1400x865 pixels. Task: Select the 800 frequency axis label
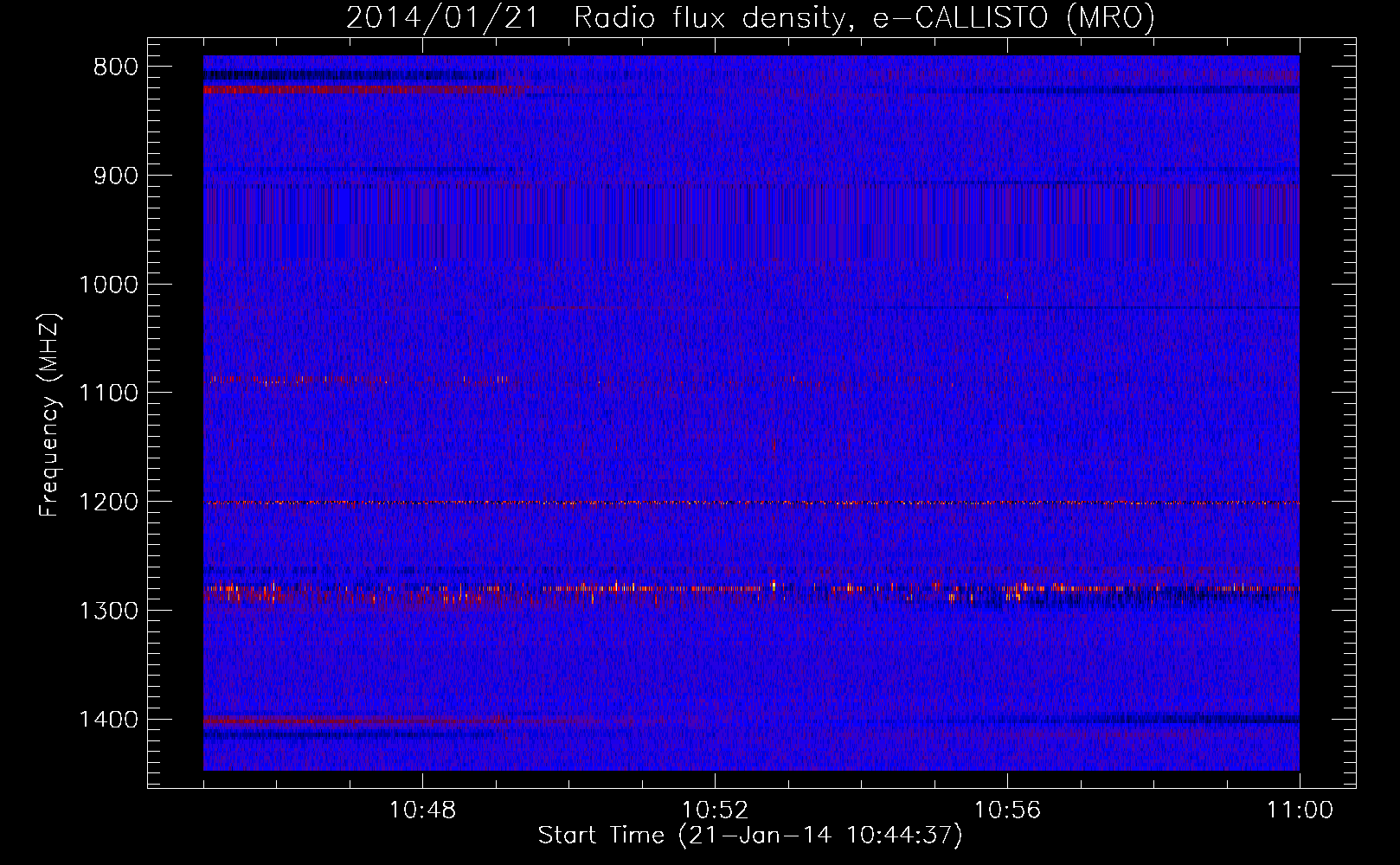(116, 67)
